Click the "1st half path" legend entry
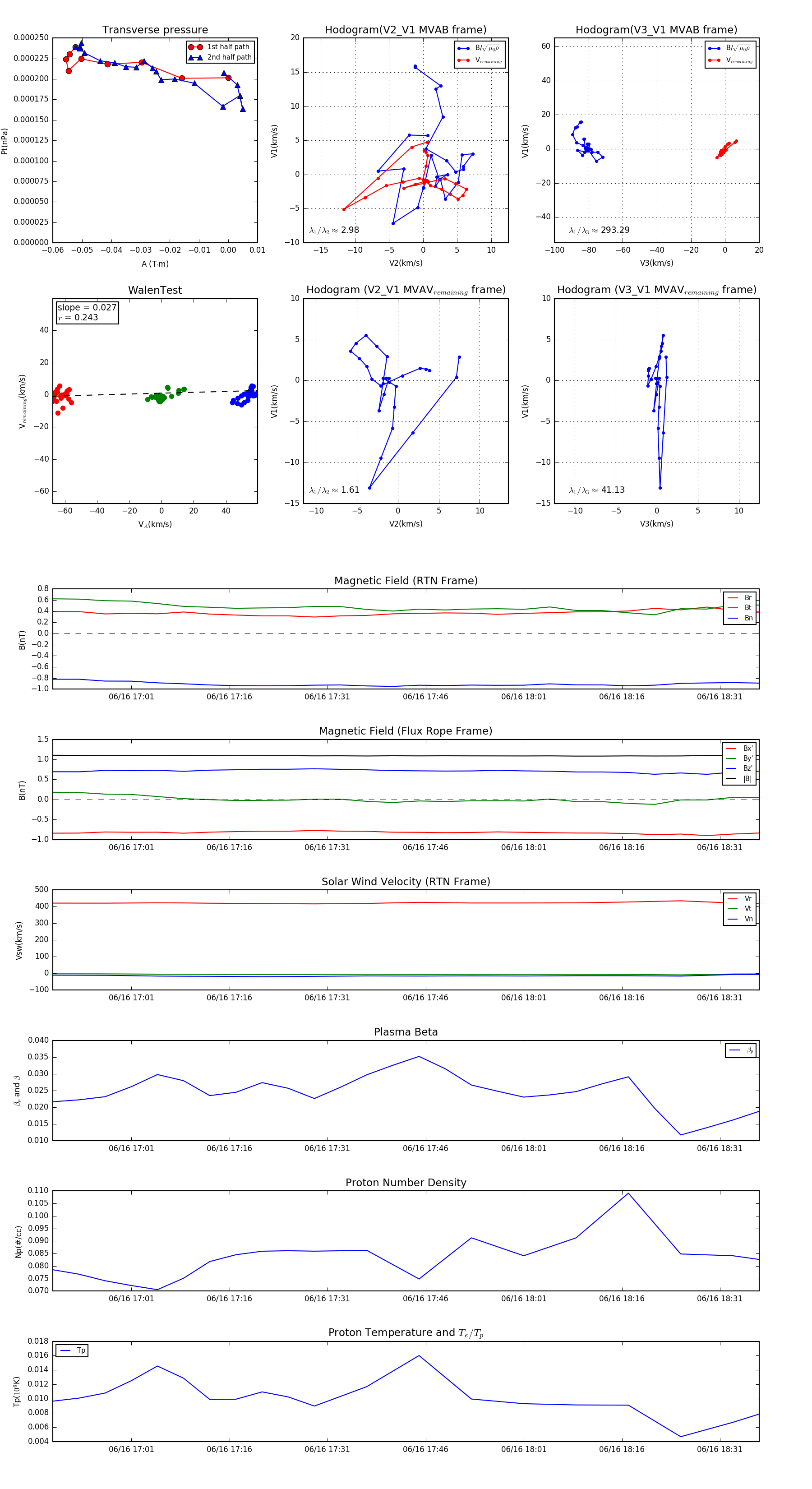812x1489 pixels. 220,47
